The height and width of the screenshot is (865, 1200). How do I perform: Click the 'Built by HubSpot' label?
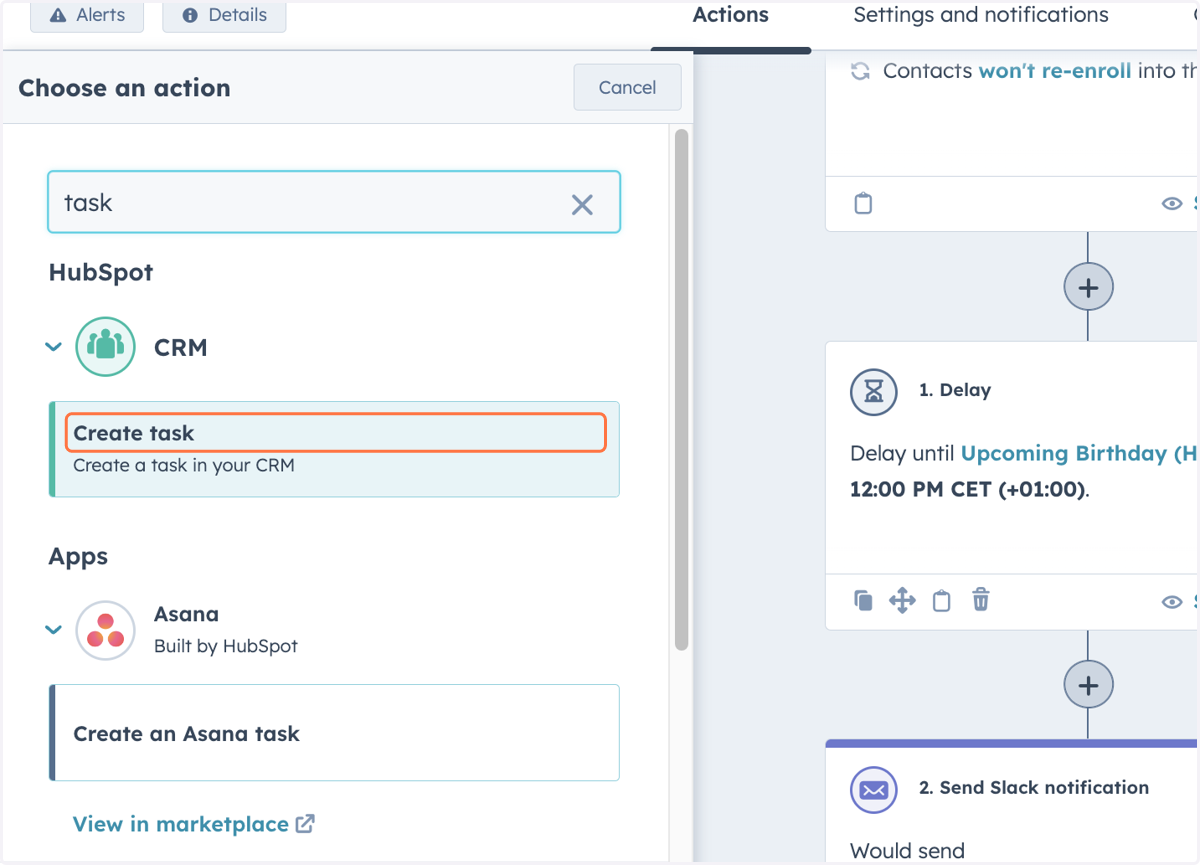[226, 646]
